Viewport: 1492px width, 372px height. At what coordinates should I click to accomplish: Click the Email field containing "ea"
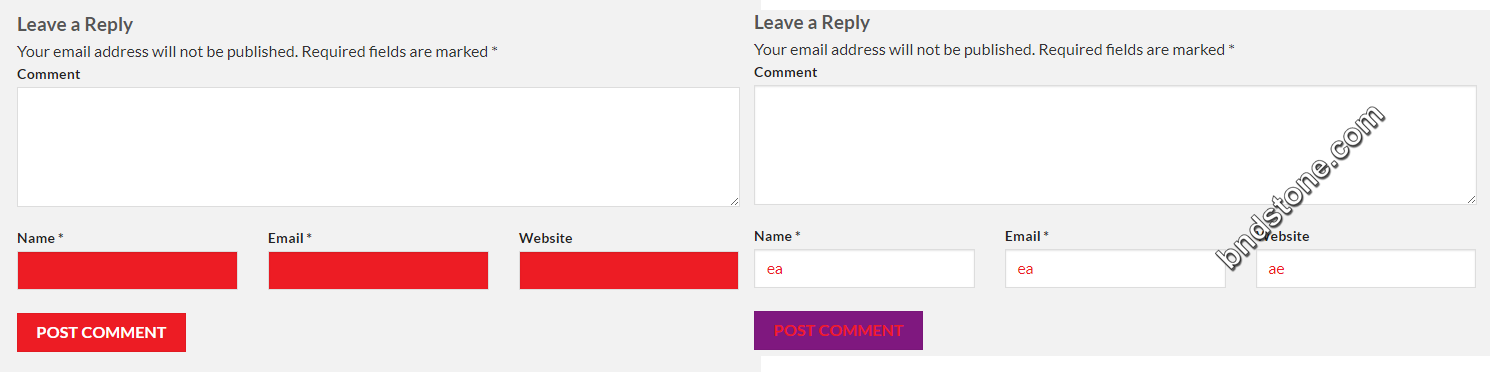(x=1115, y=268)
